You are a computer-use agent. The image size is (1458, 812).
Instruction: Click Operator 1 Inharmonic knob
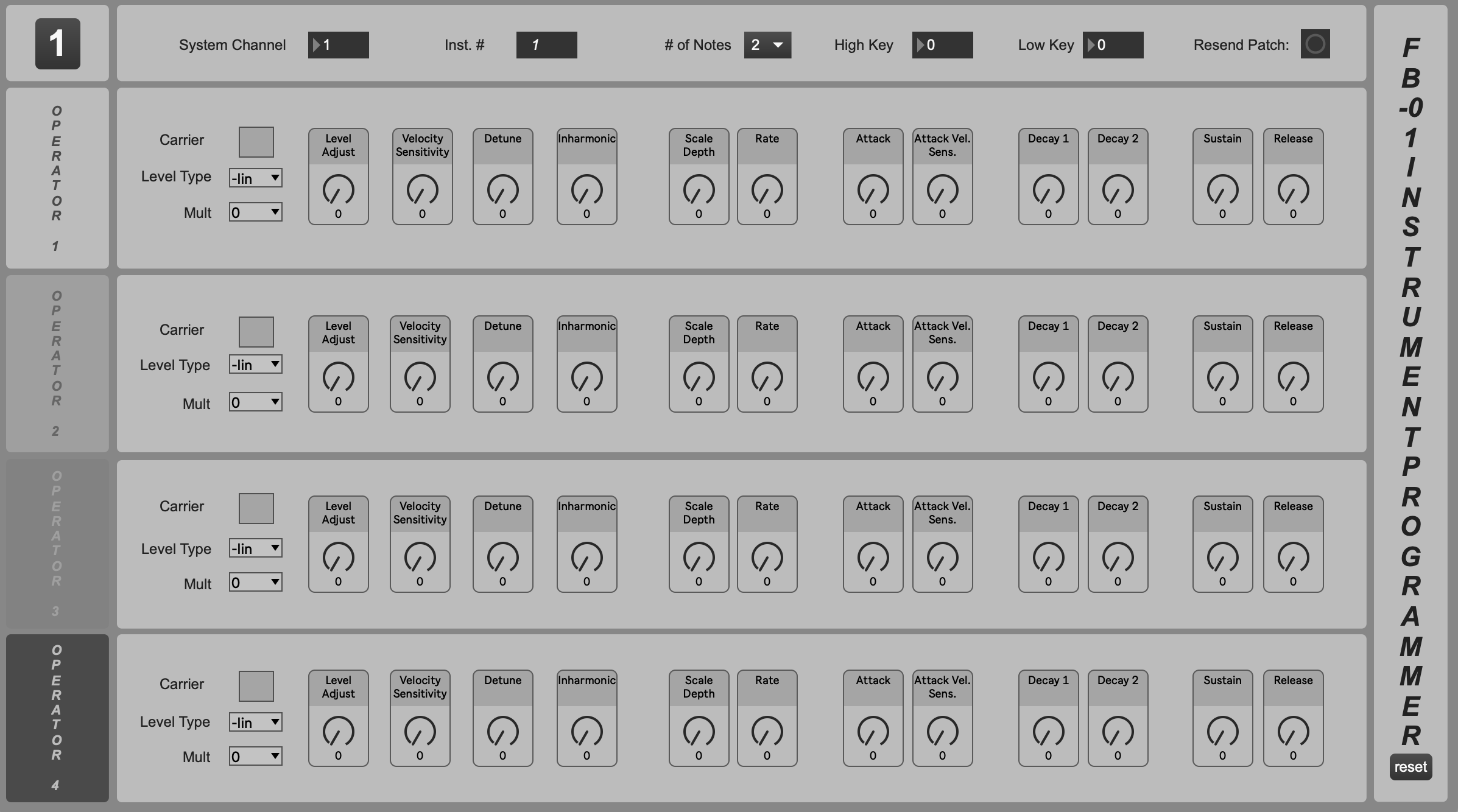point(586,190)
